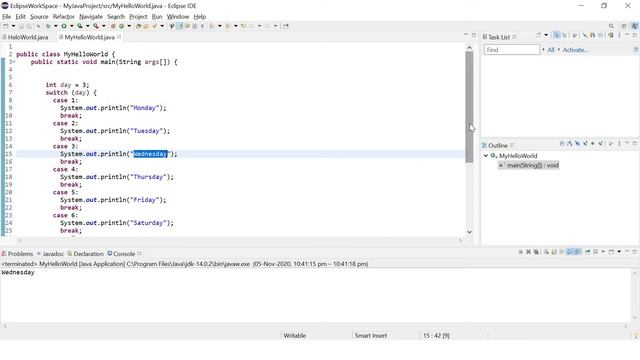Toggle Scroll Lock in console toolbar
Screen dimensions: 640x360
coord(554,252)
